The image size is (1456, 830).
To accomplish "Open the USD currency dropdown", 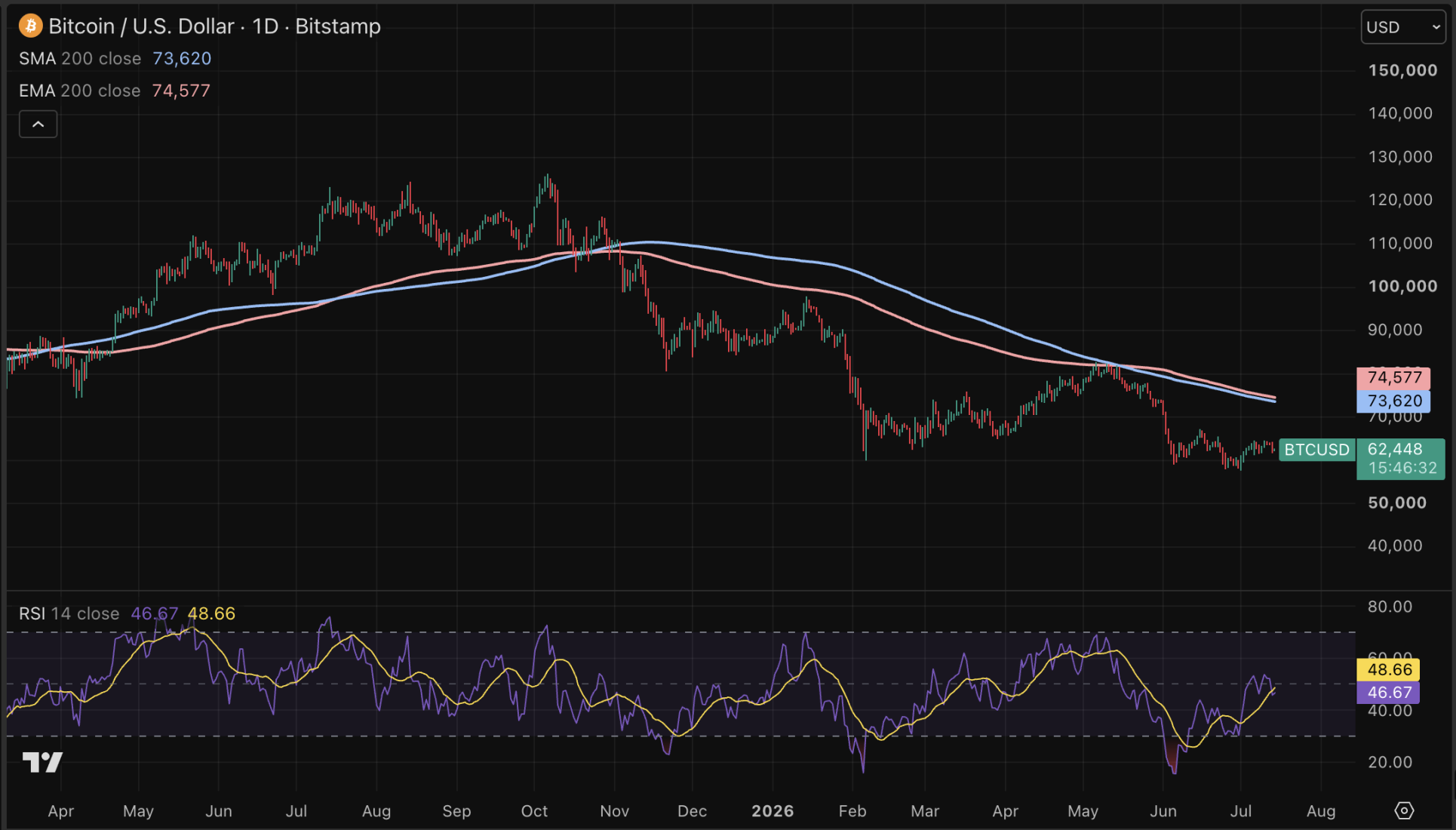I will coord(1403,27).
